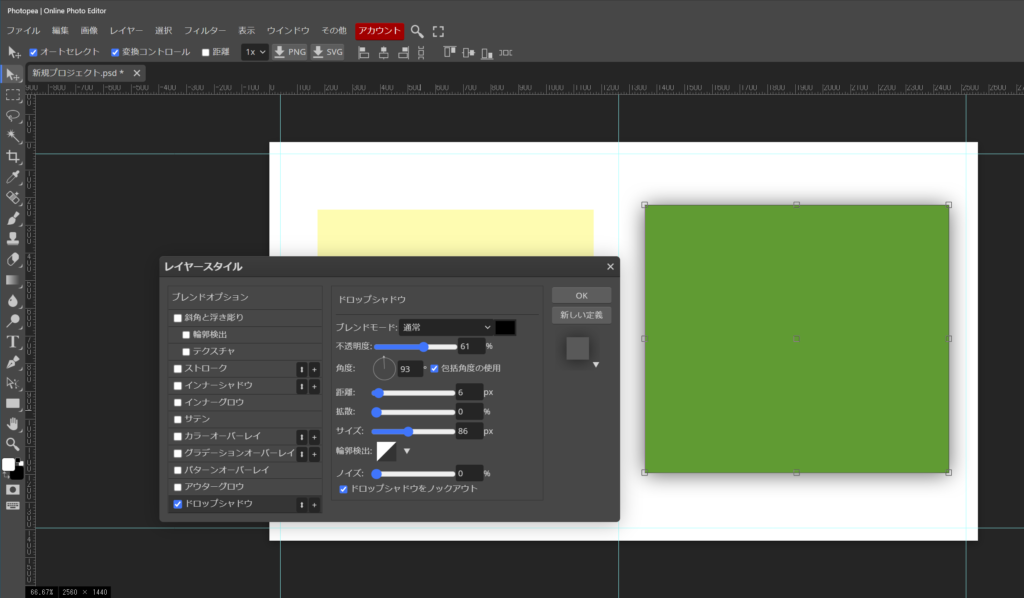
Task: Select the Crop tool in toolbar
Action: pos(13,157)
